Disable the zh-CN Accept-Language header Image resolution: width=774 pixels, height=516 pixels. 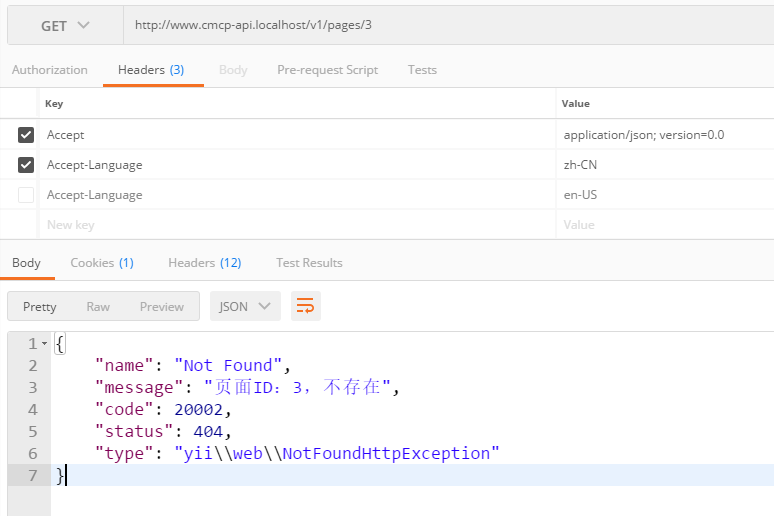(x=26, y=165)
